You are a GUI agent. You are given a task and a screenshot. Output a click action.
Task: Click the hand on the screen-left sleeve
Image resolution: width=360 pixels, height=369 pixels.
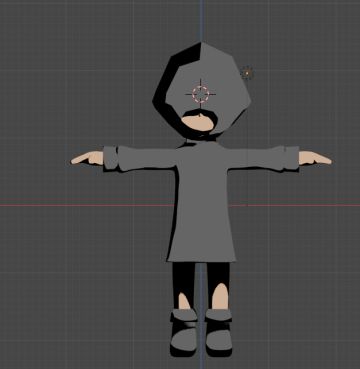pyautogui.click(x=87, y=158)
